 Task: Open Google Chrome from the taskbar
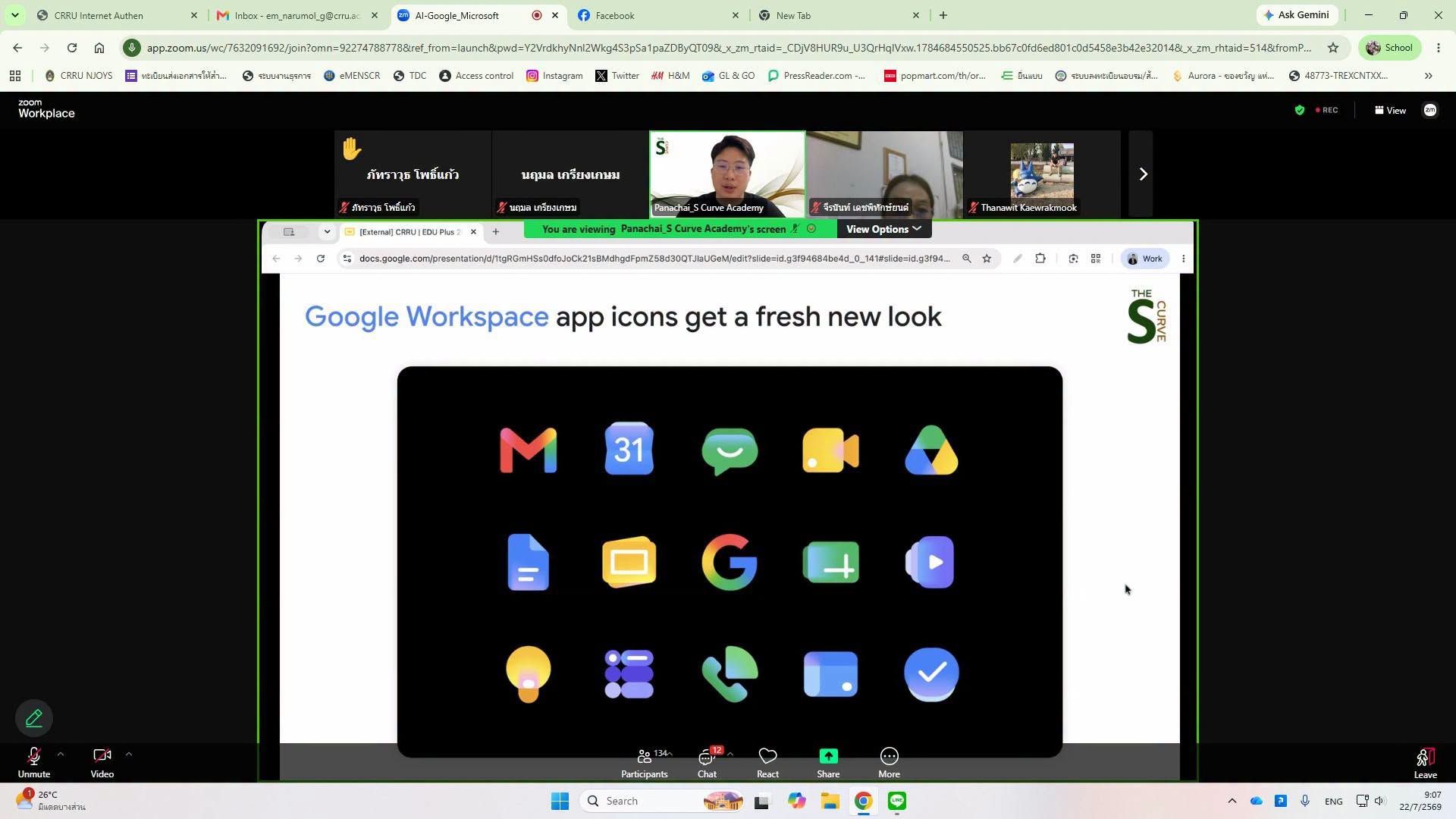coord(863,801)
